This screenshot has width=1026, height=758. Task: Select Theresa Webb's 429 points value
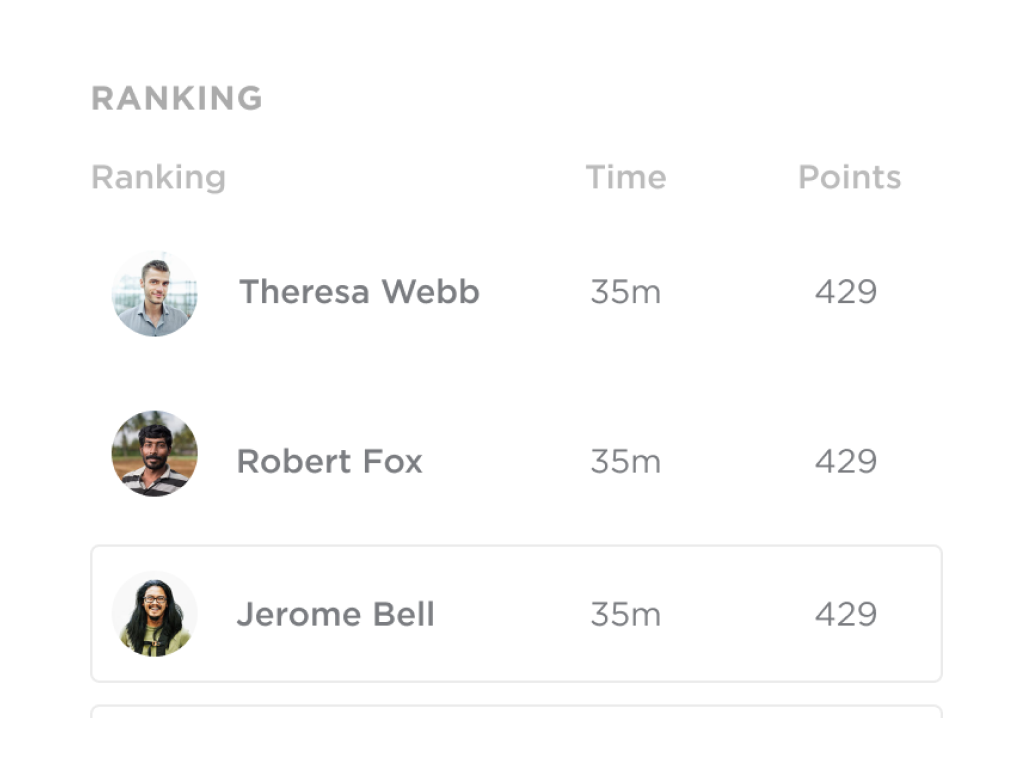pyautogui.click(x=846, y=292)
